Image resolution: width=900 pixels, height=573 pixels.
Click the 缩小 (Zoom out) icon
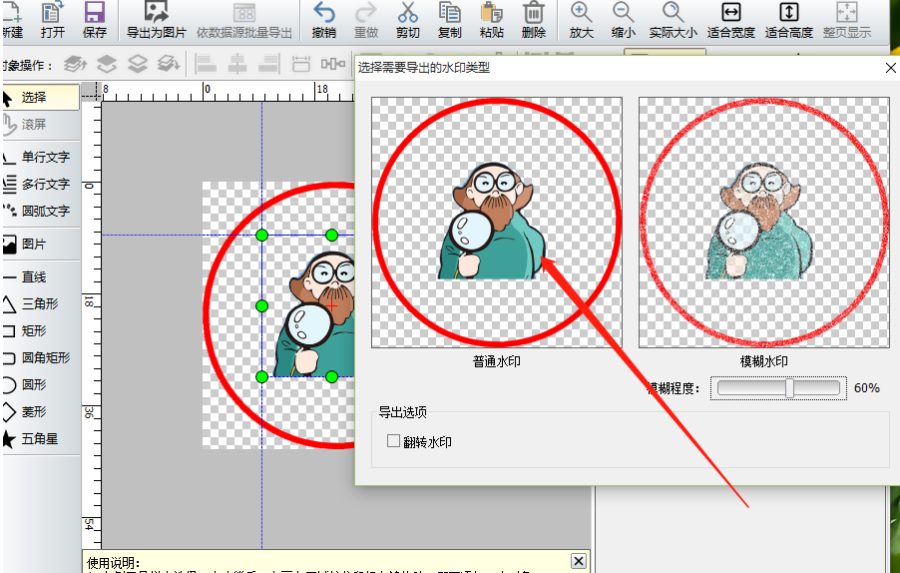[x=623, y=13]
